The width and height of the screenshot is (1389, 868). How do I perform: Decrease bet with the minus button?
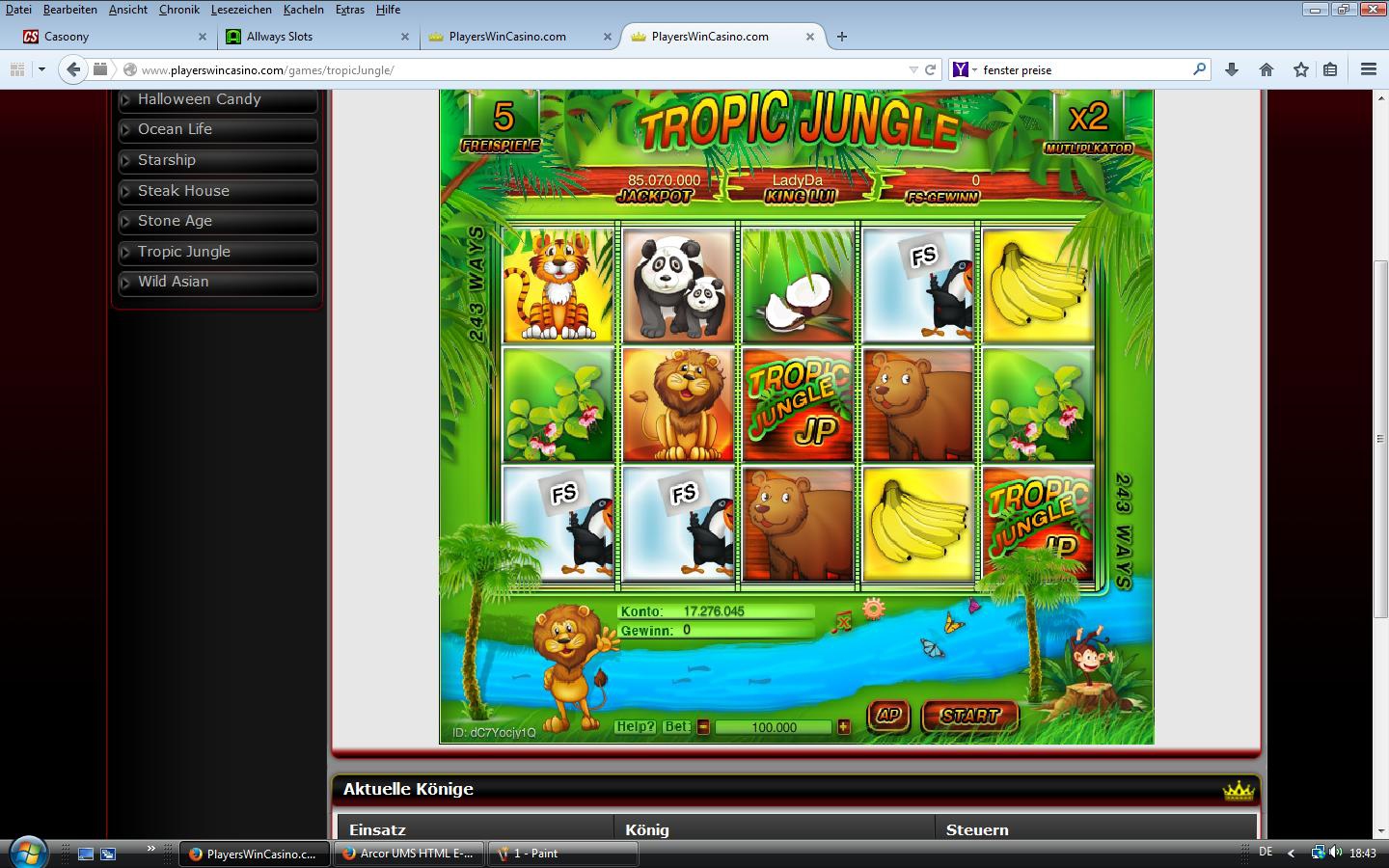click(x=703, y=727)
